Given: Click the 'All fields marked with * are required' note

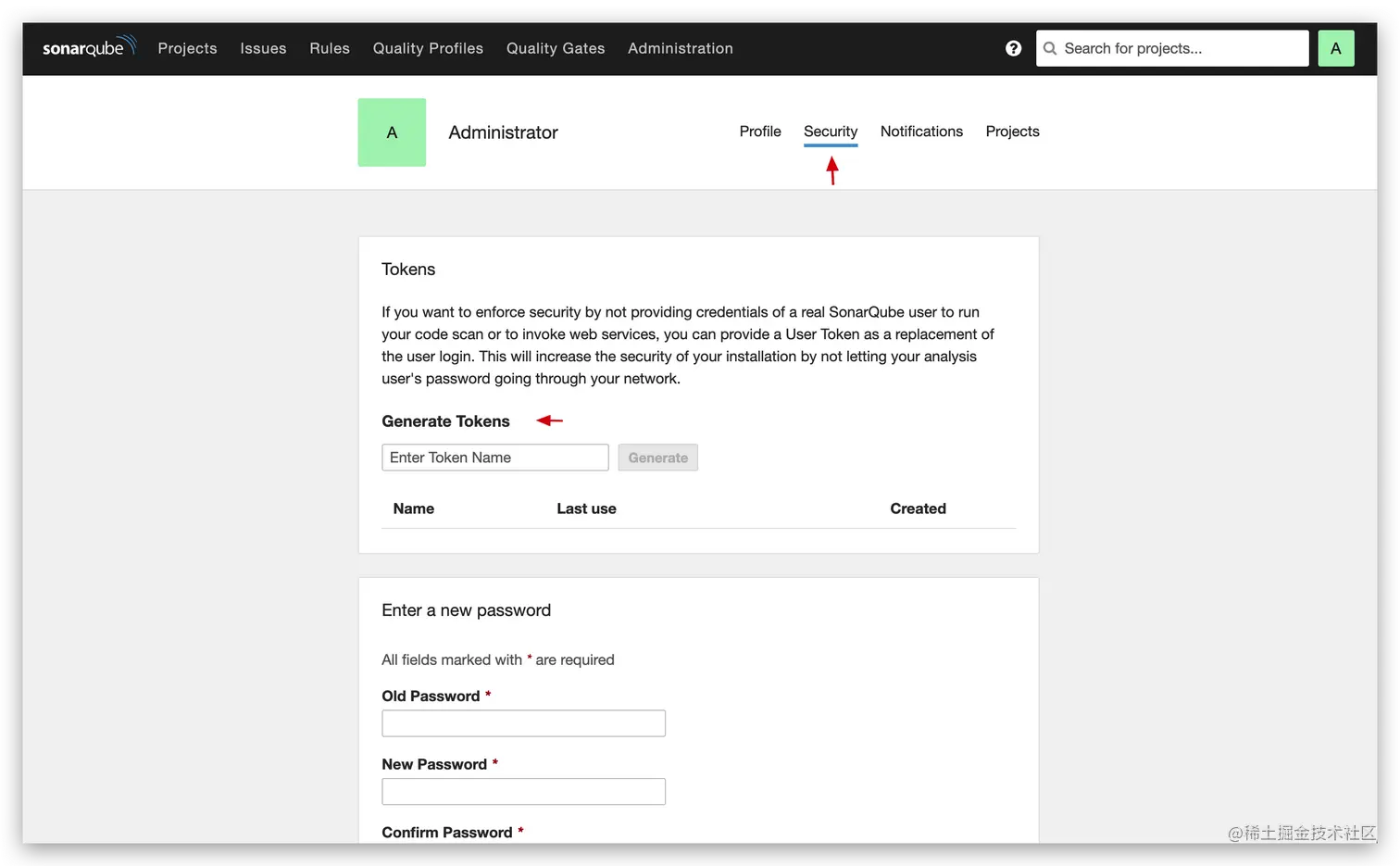Looking at the screenshot, I should [x=498, y=659].
